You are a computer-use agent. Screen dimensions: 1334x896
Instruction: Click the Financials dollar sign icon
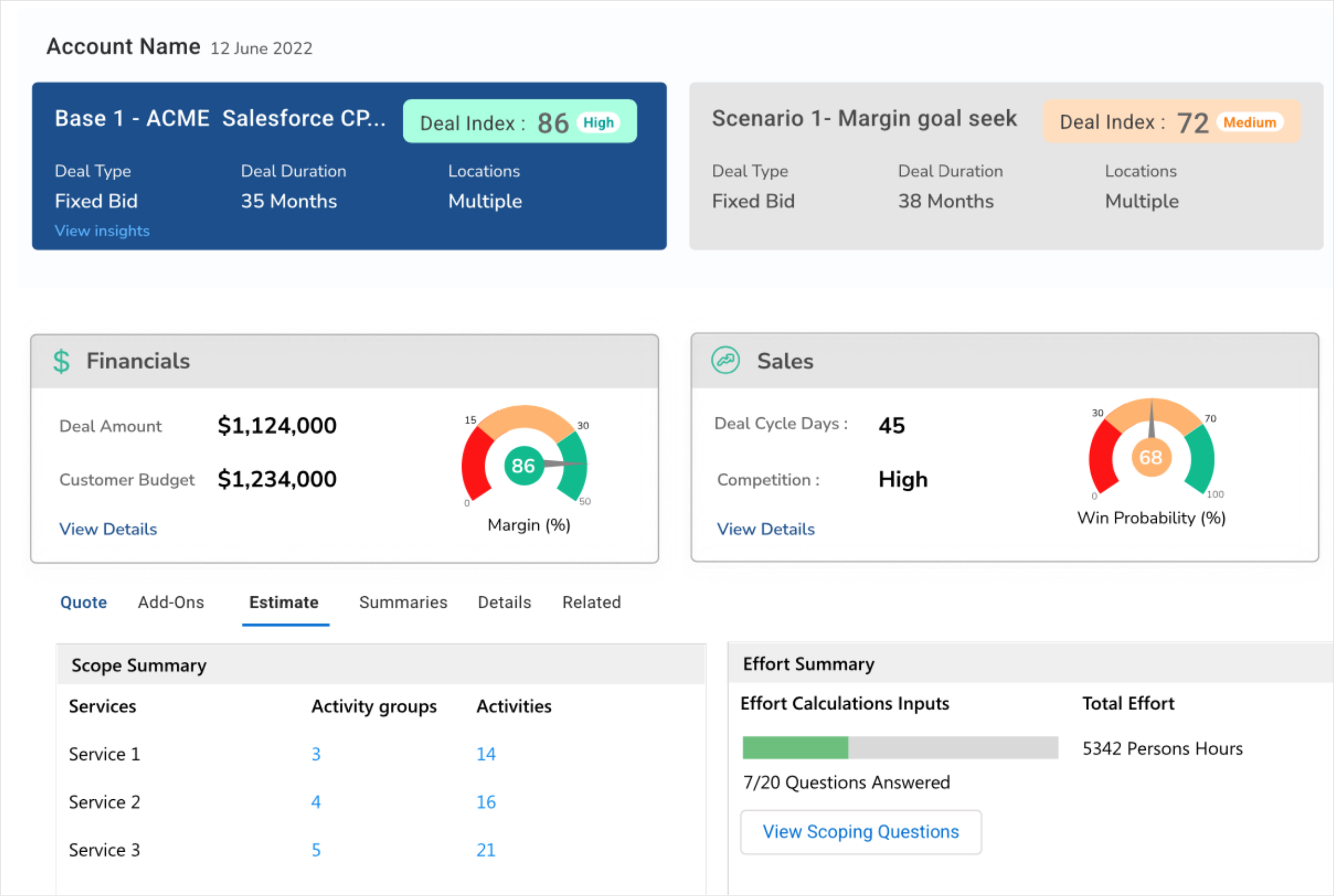[x=62, y=361]
